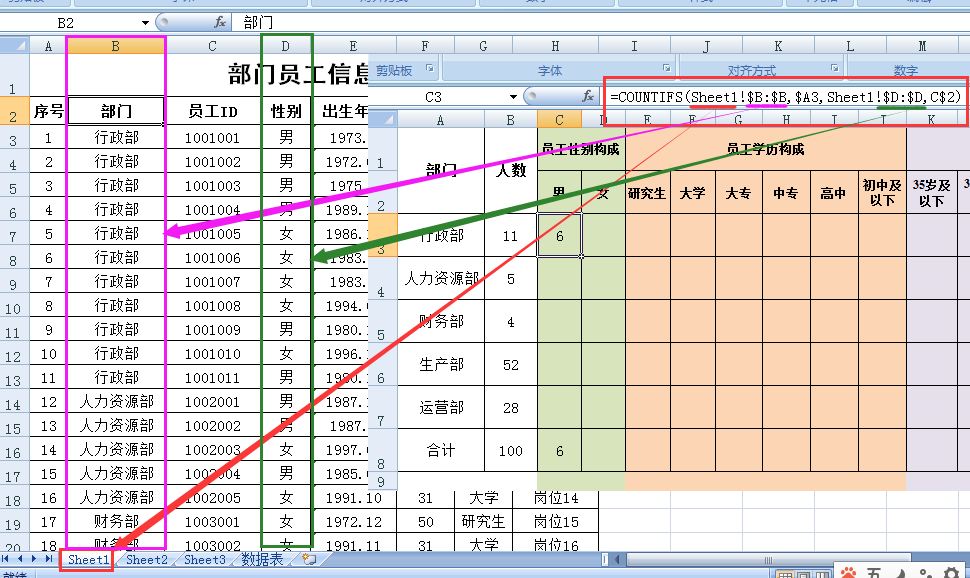
Task: Click the 运营部 cell in the summary table
Action: [x=441, y=408]
